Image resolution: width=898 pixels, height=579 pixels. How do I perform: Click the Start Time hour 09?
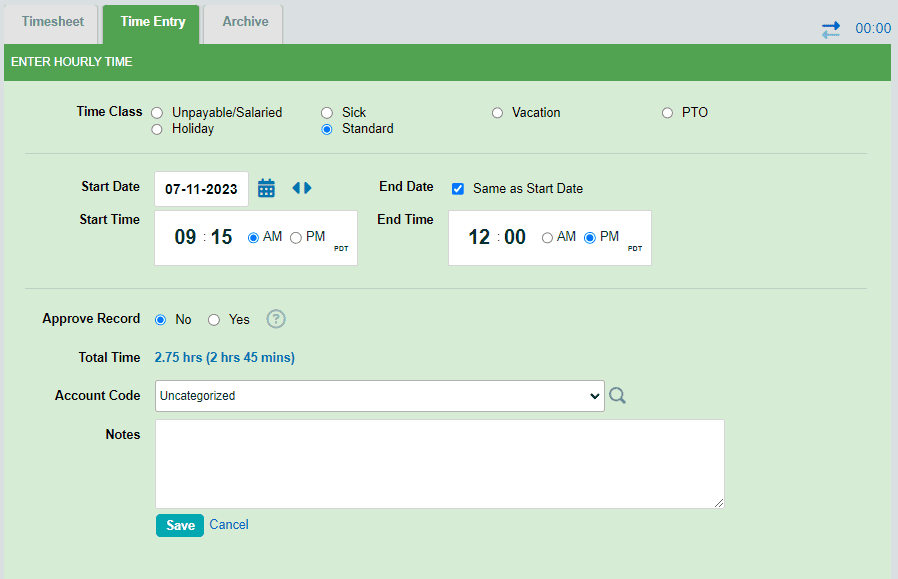point(185,237)
